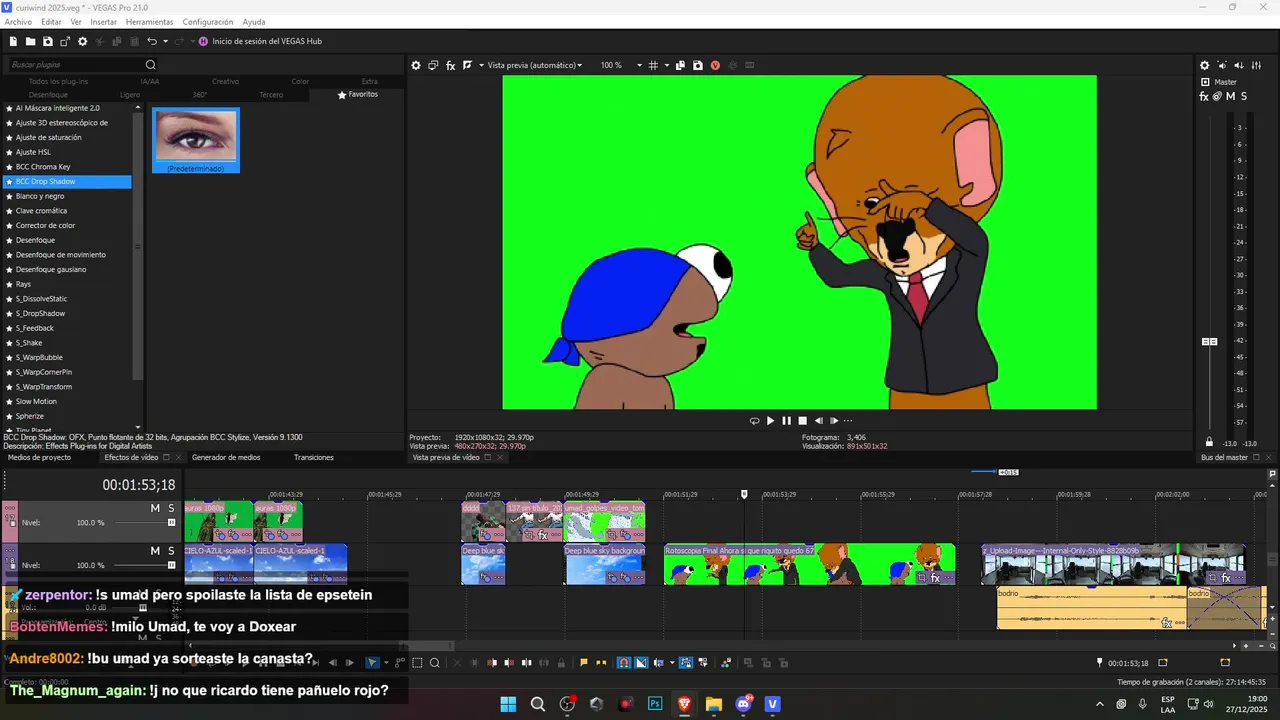Click Master bus automation settings icon
The height and width of the screenshot is (720, 1280).
(x=1217, y=96)
